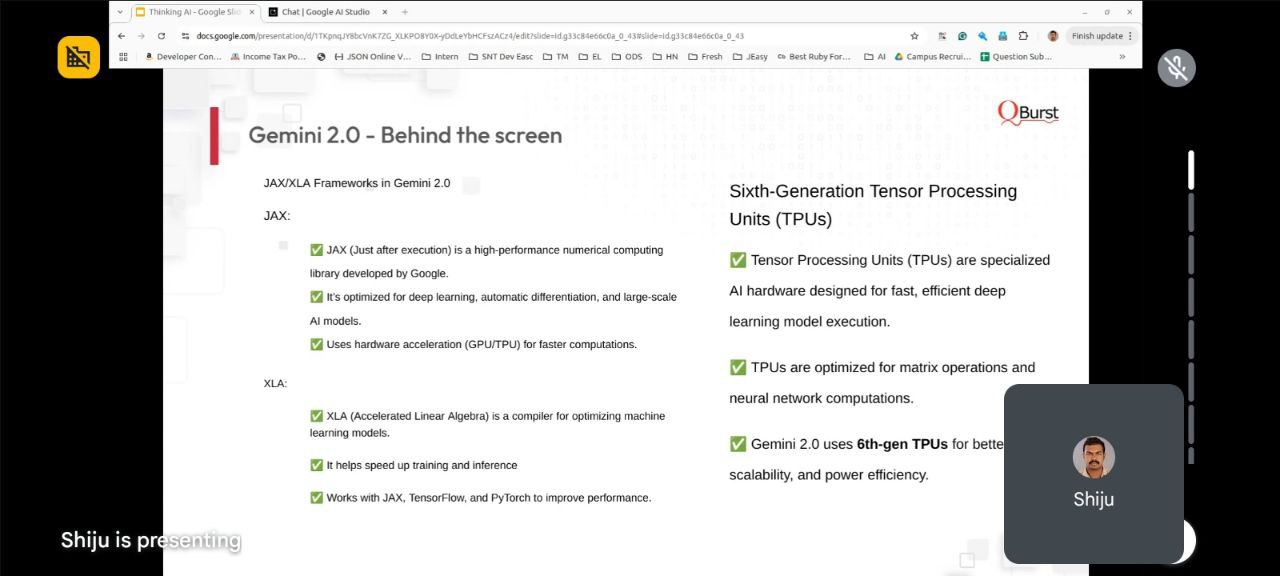Open the Intern bookmarks folder

(x=440, y=57)
